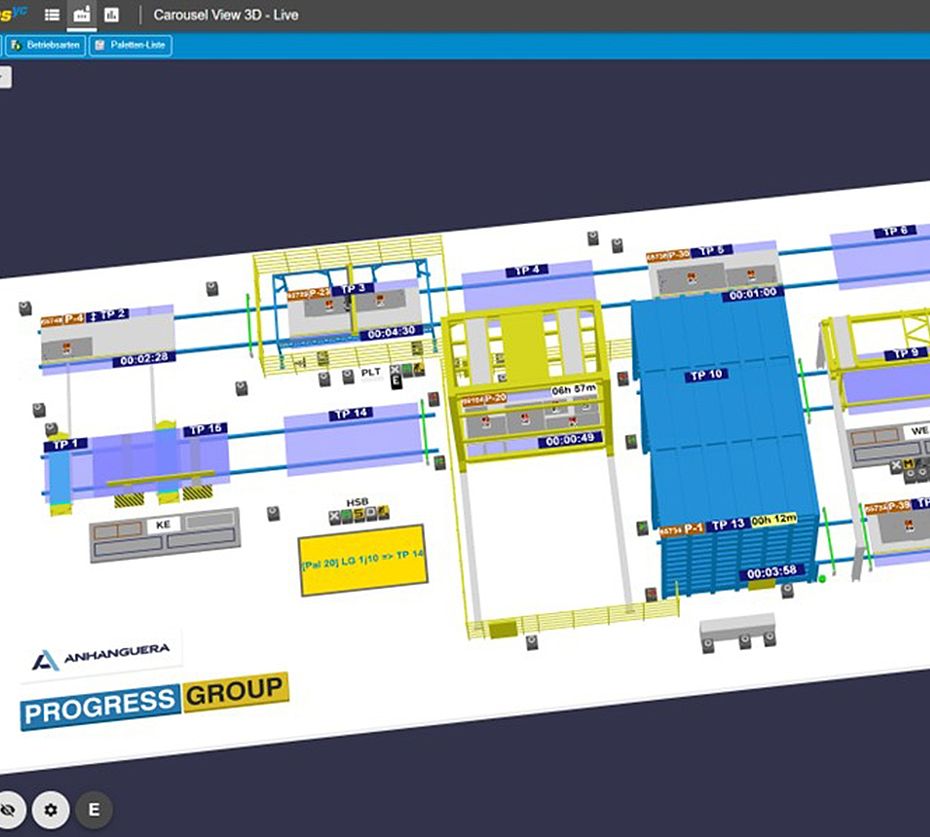Click the gray D icon under HSB
Screen dimensions: 930x837
[x=371, y=513]
